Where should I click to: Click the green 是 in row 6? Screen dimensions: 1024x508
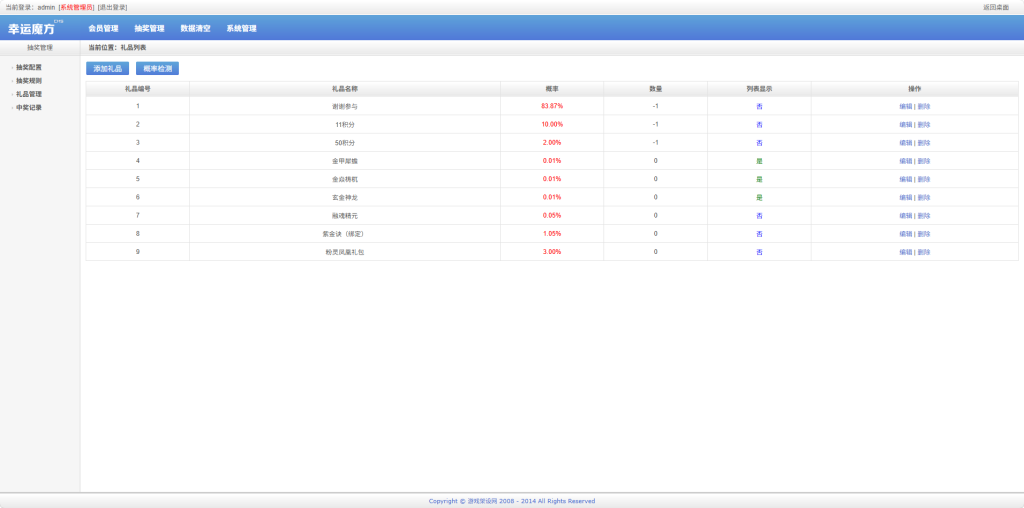(760, 198)
